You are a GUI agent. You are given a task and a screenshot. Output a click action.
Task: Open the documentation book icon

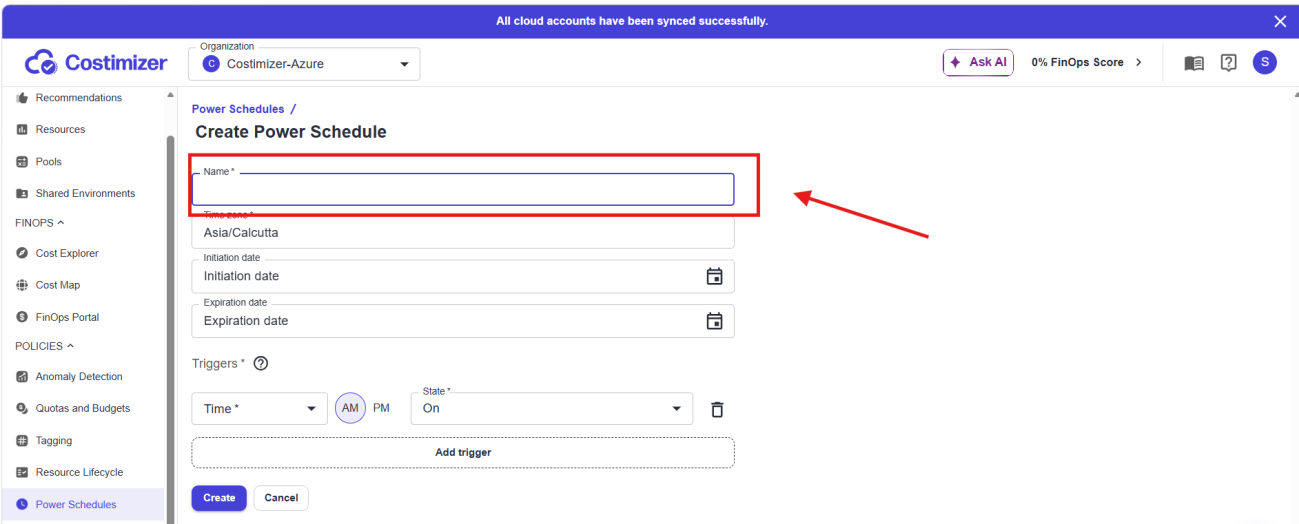tap(1194, 63)
